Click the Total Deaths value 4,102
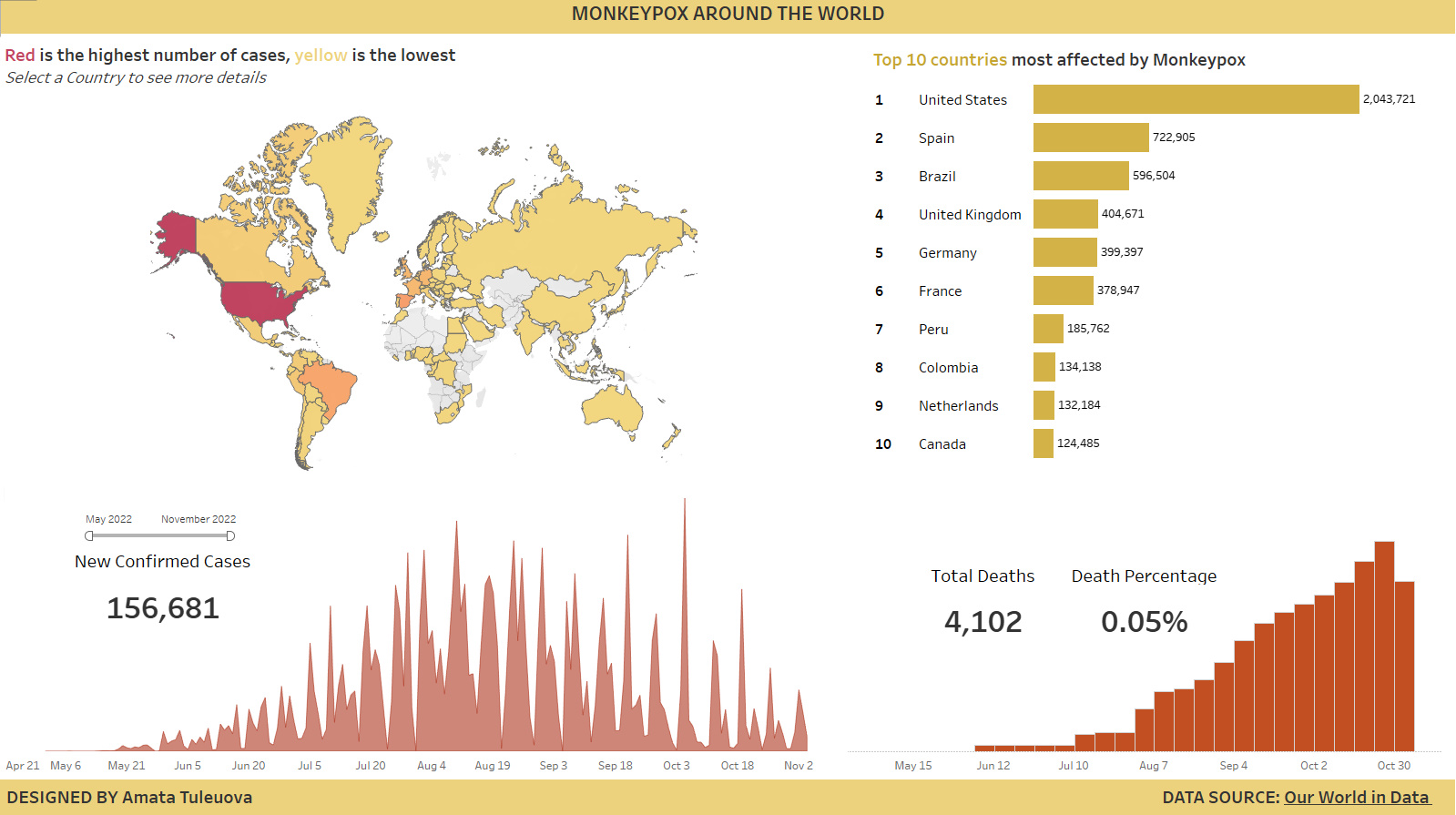 983,622
